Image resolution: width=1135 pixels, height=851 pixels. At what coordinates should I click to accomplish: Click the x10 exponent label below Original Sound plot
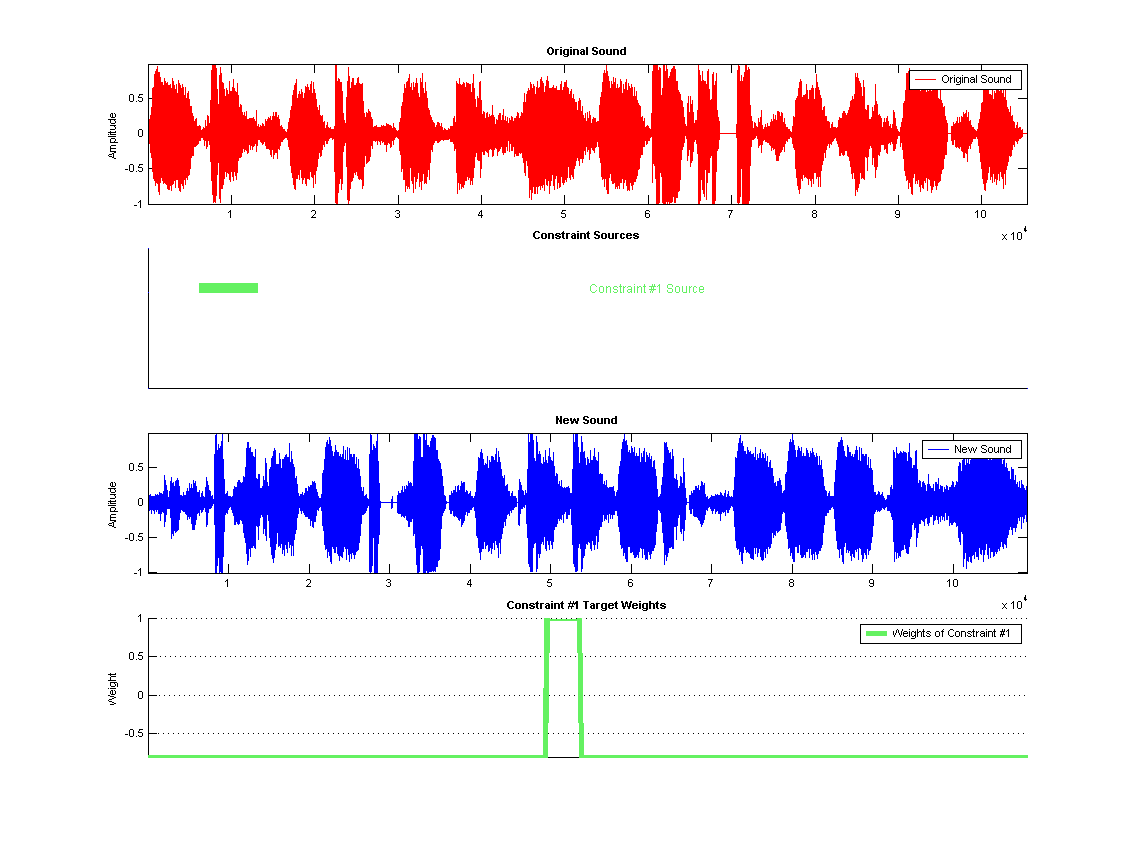click(x=1014, y=236)
